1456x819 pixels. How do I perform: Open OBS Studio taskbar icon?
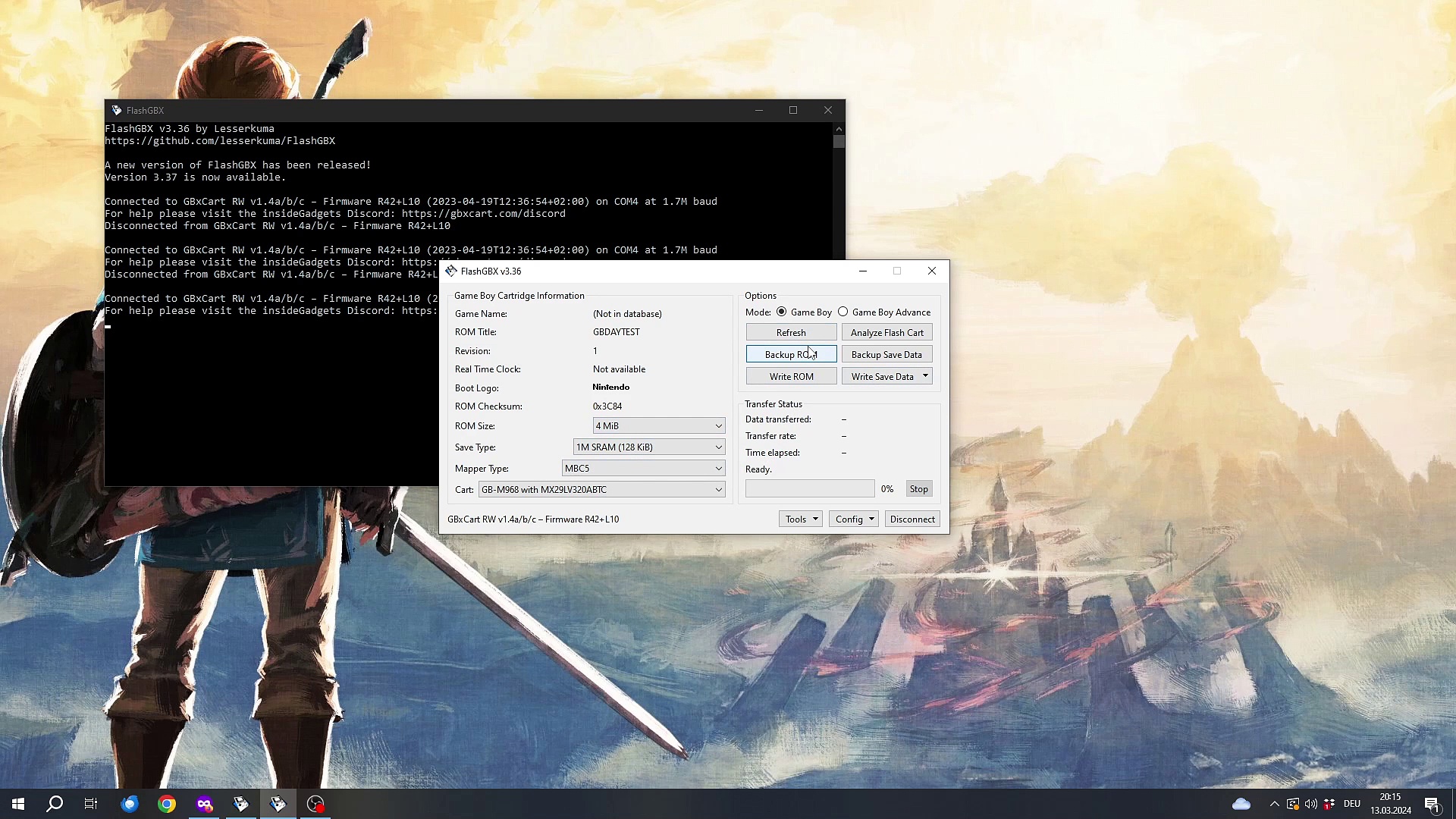coord(315,804)
